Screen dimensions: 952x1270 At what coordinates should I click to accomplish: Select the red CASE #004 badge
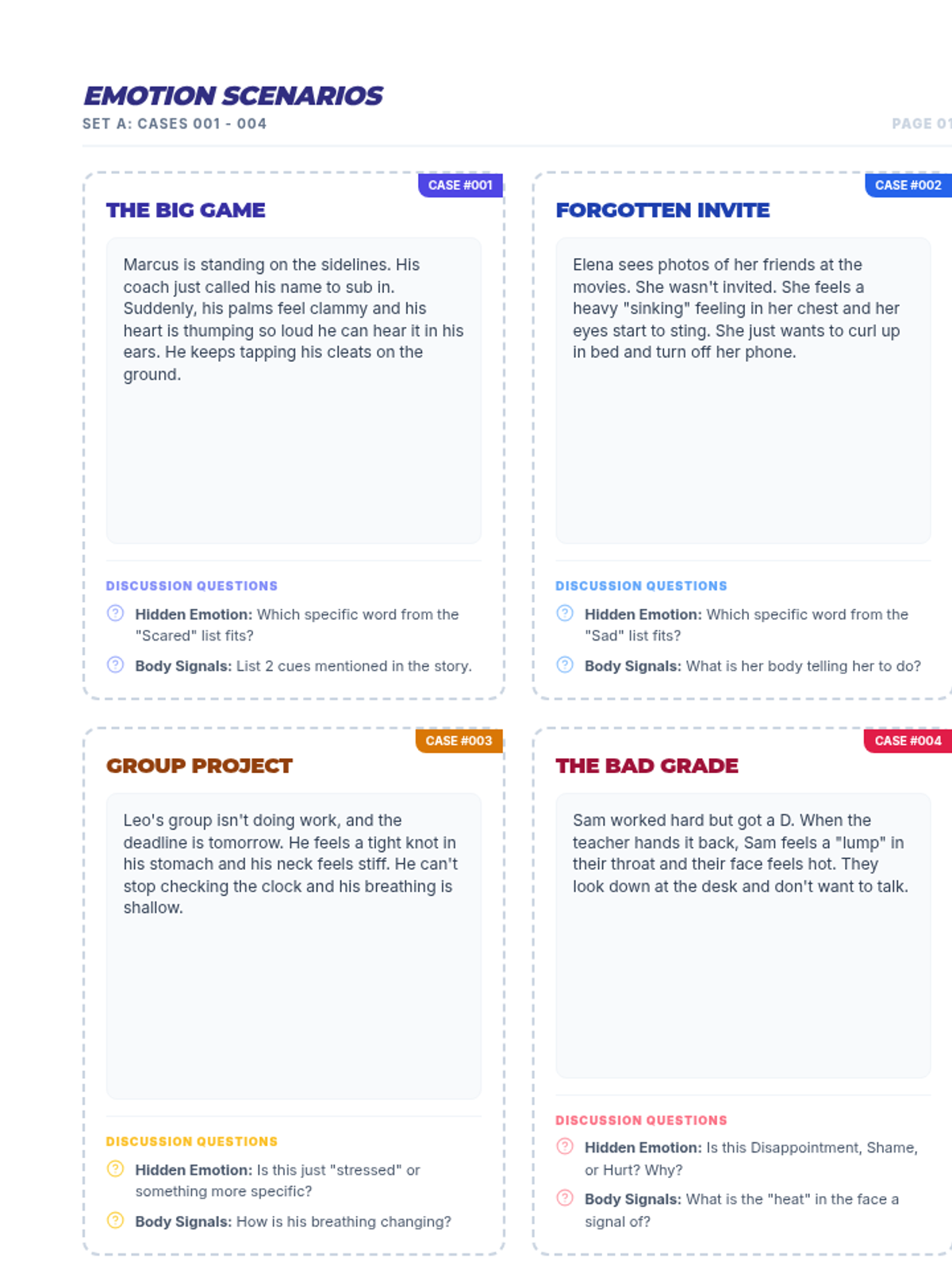coord(908,741)
